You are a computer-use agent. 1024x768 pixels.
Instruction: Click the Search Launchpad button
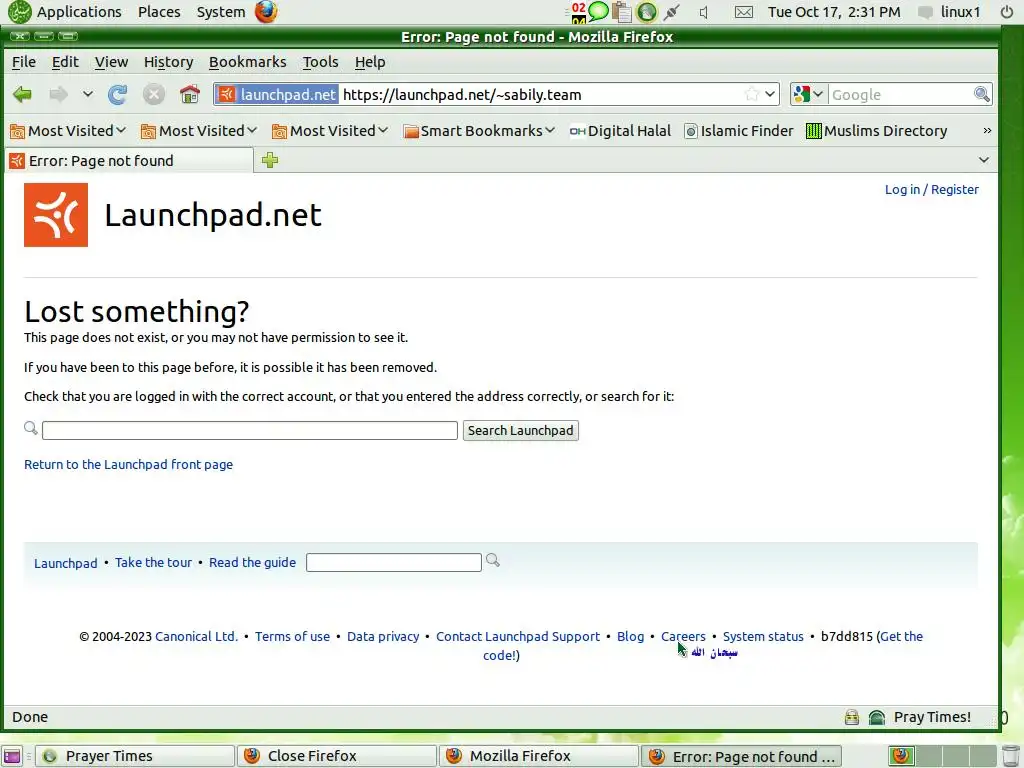point(520,430)
